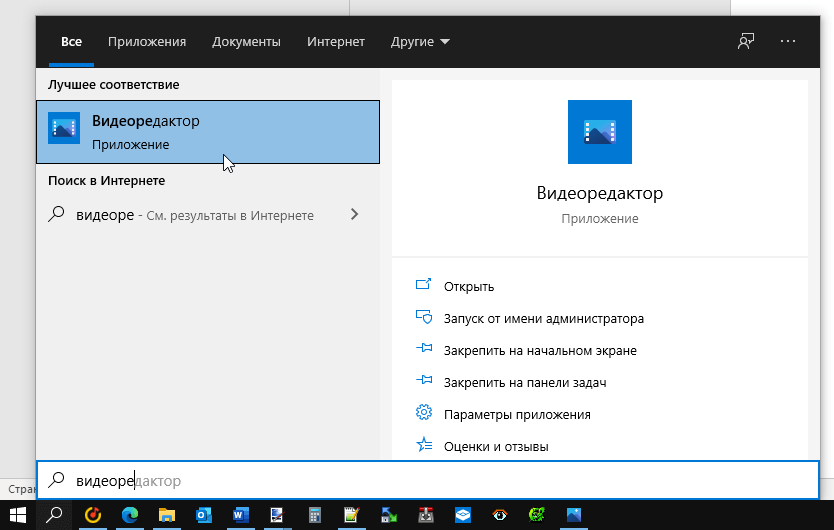The height and width of the screenshot is (530, 834).
Task: Open Word from the taskbar
Action: coord(240,515)
